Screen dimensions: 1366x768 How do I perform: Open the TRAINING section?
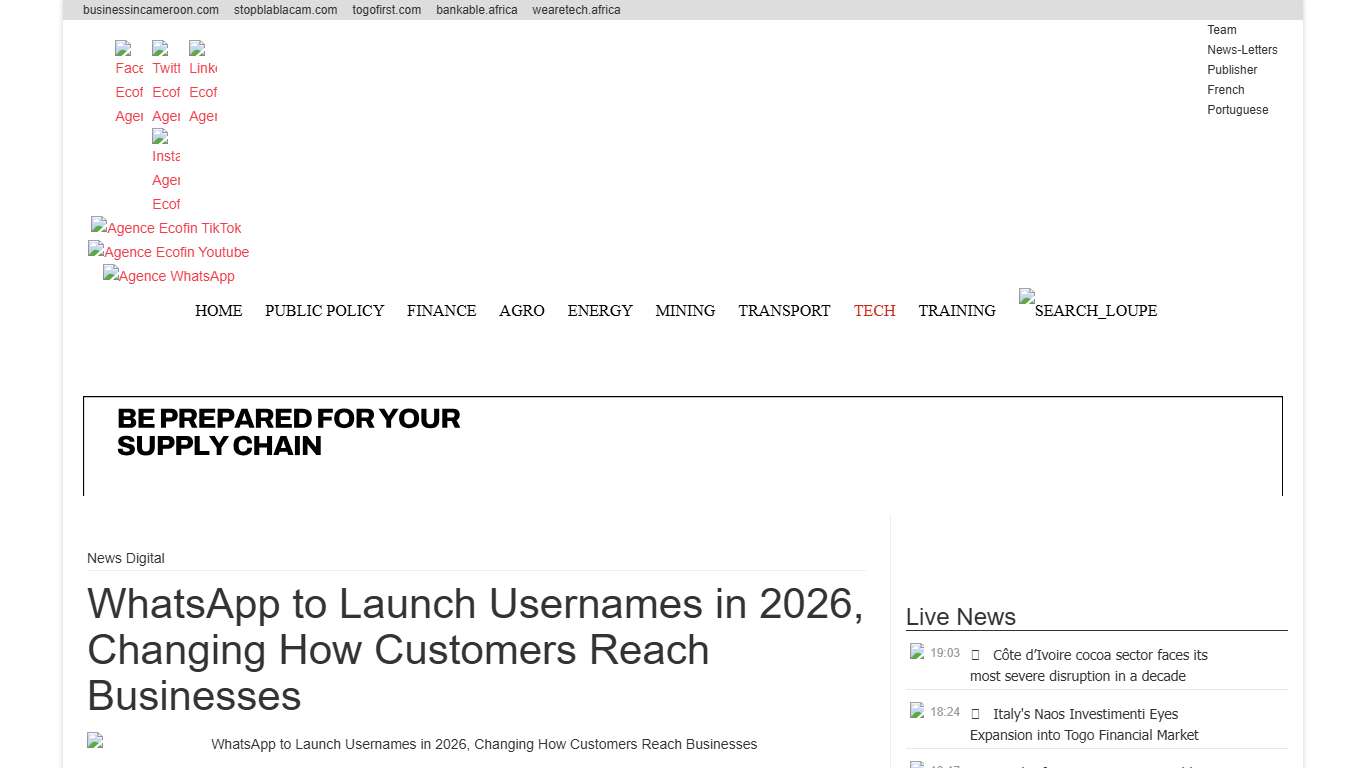point(956,311)
